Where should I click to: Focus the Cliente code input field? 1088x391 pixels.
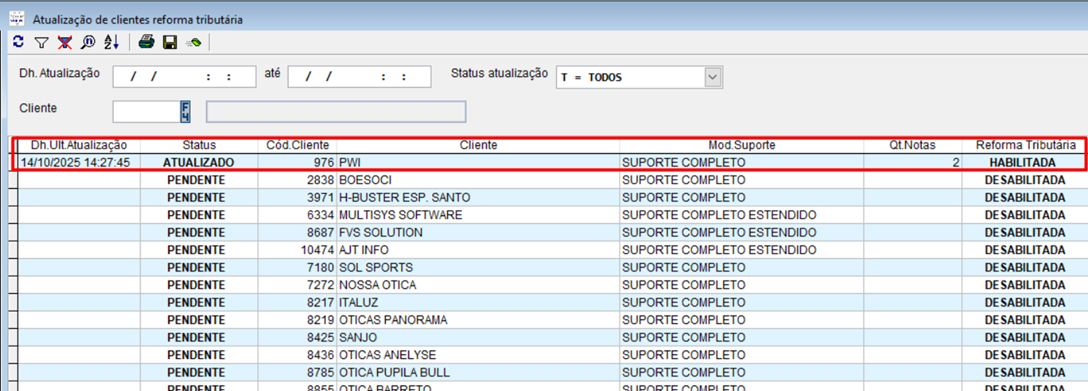point(146,112)
